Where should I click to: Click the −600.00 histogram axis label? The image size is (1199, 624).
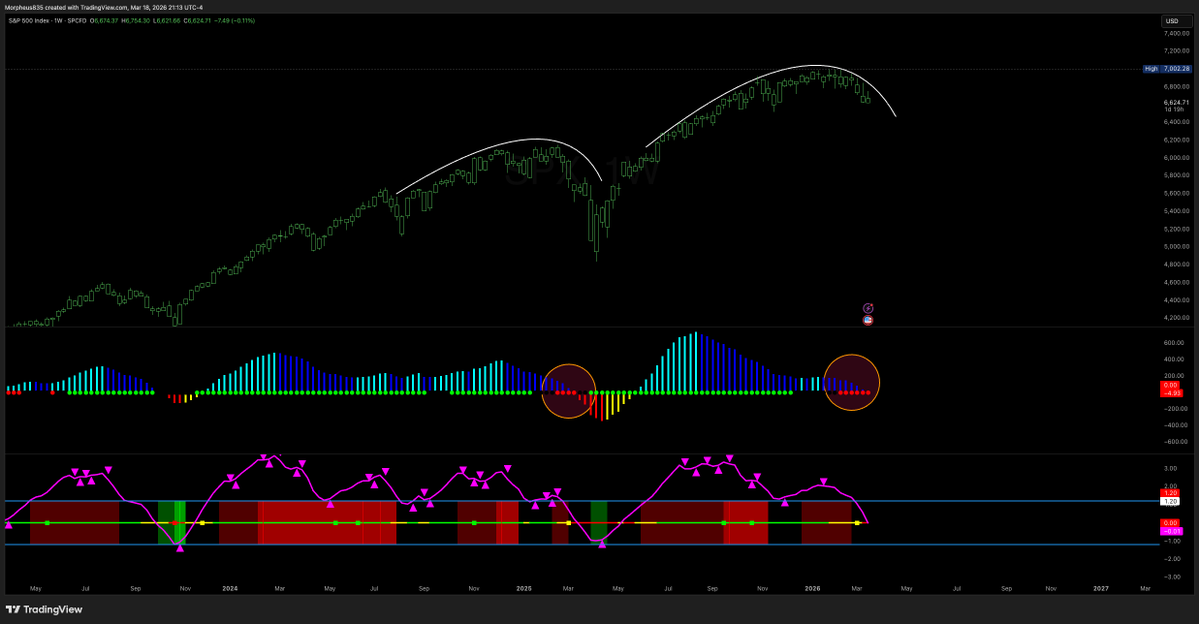point(1175,441)
